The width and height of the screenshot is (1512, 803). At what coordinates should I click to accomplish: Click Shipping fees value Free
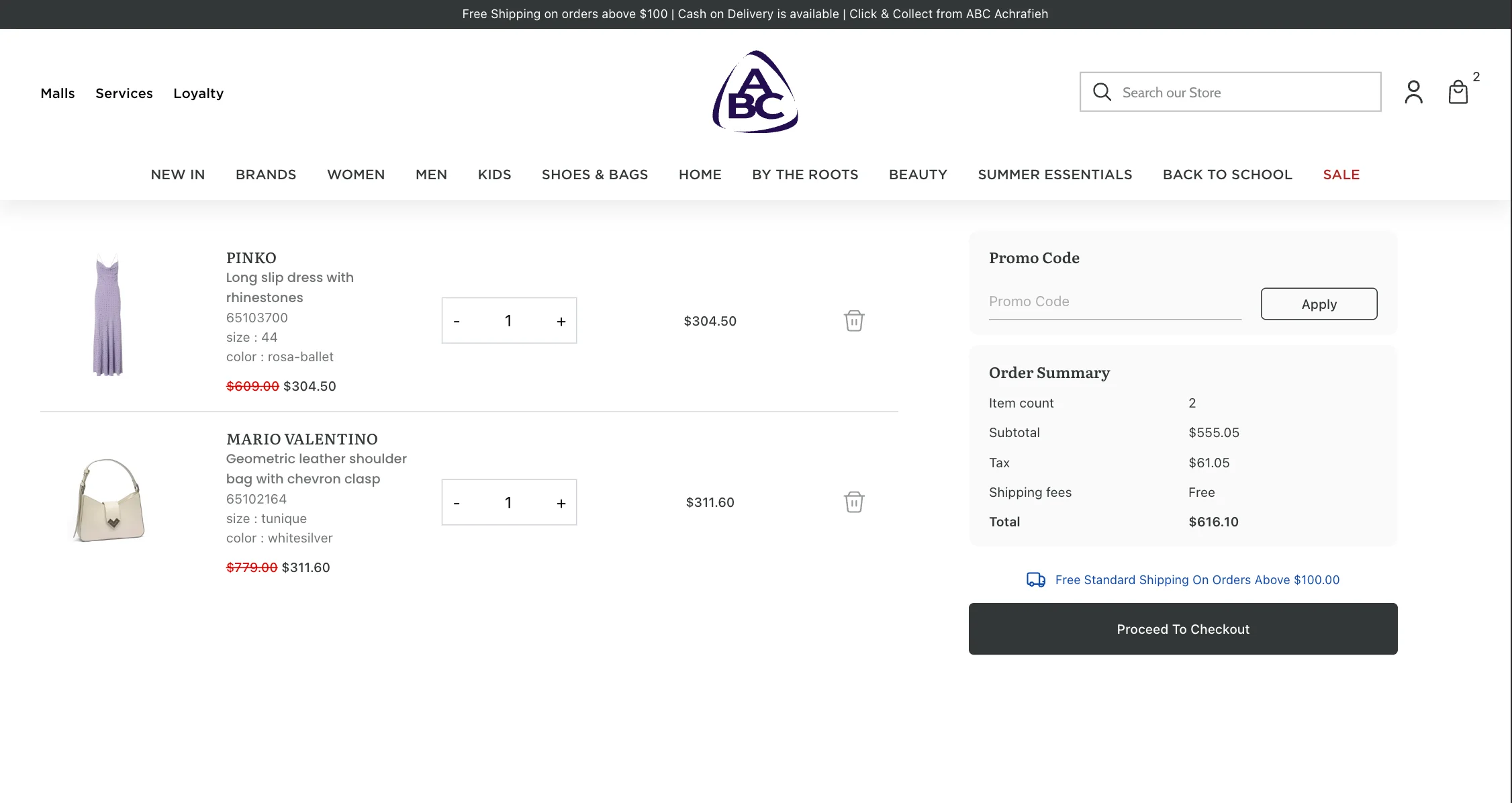pyautogui.click(x=1202, y=492)
